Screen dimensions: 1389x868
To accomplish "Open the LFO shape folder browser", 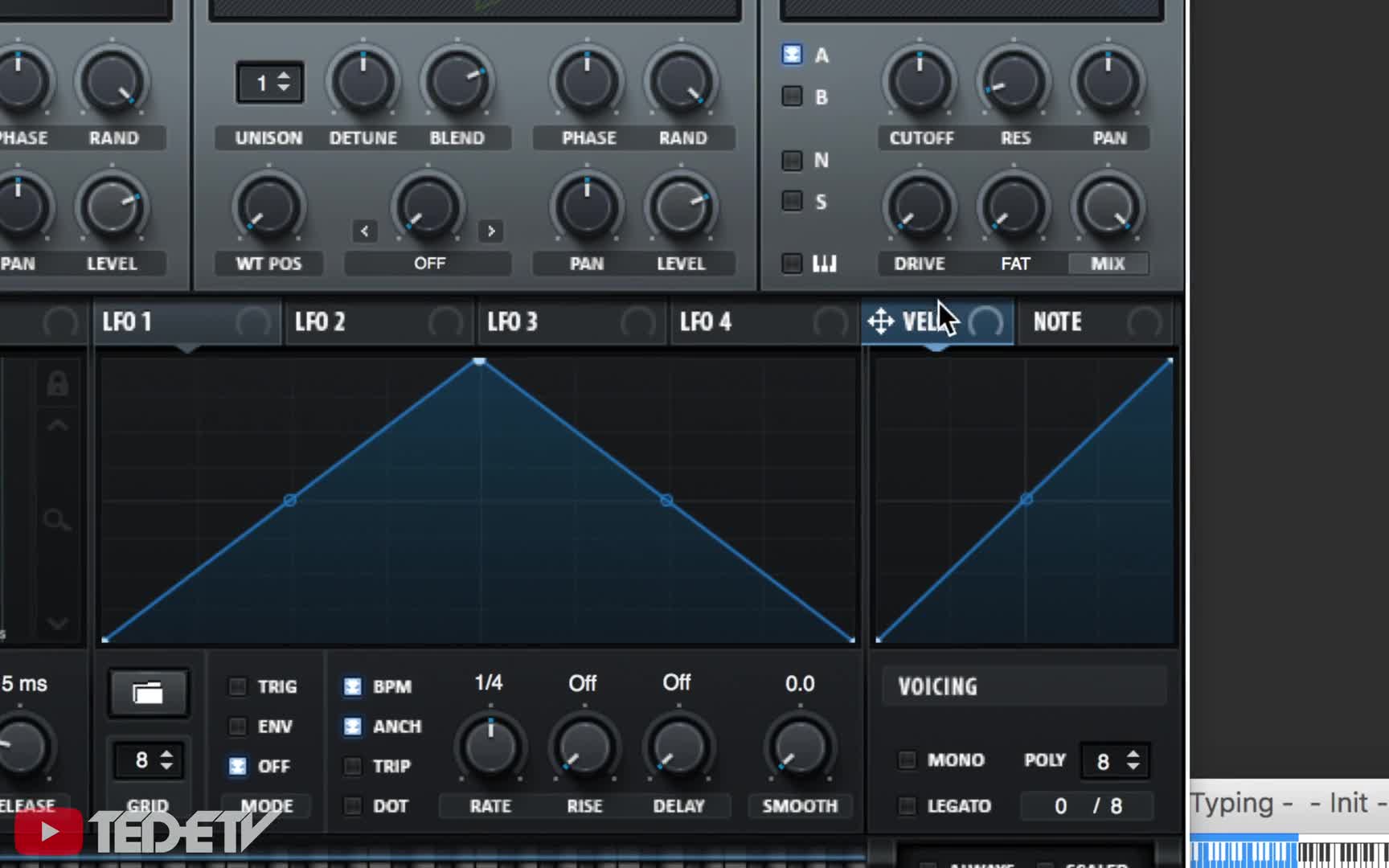I will click(x=148, y=693).
